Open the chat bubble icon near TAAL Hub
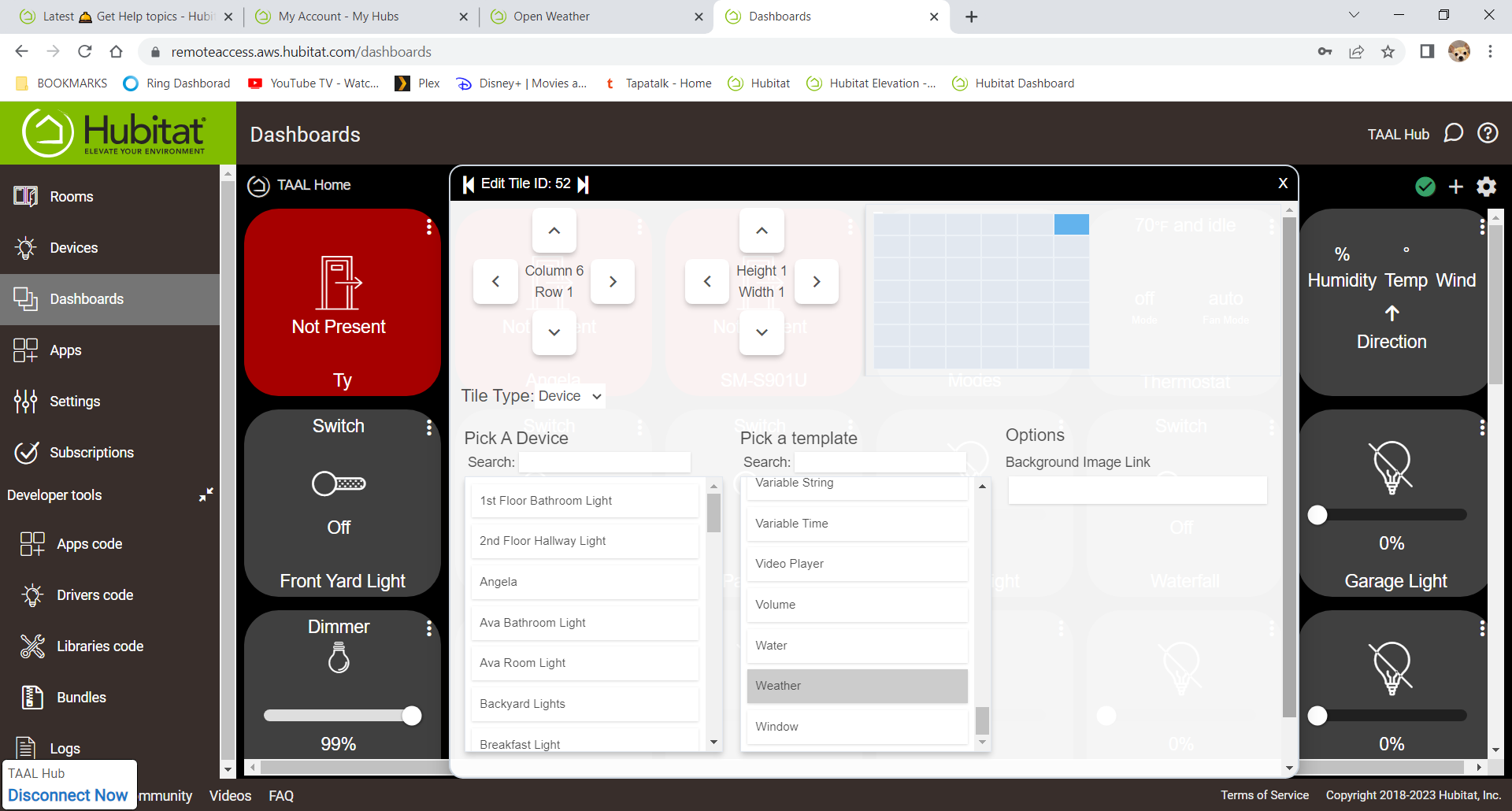Screen dimensions: 1512x811 (x=1453, y=134)
